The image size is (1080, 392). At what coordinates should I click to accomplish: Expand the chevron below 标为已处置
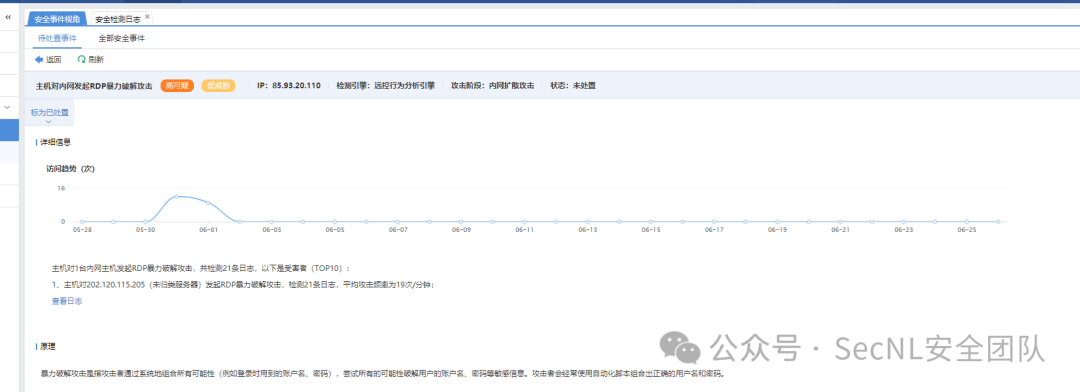point(48,121)
